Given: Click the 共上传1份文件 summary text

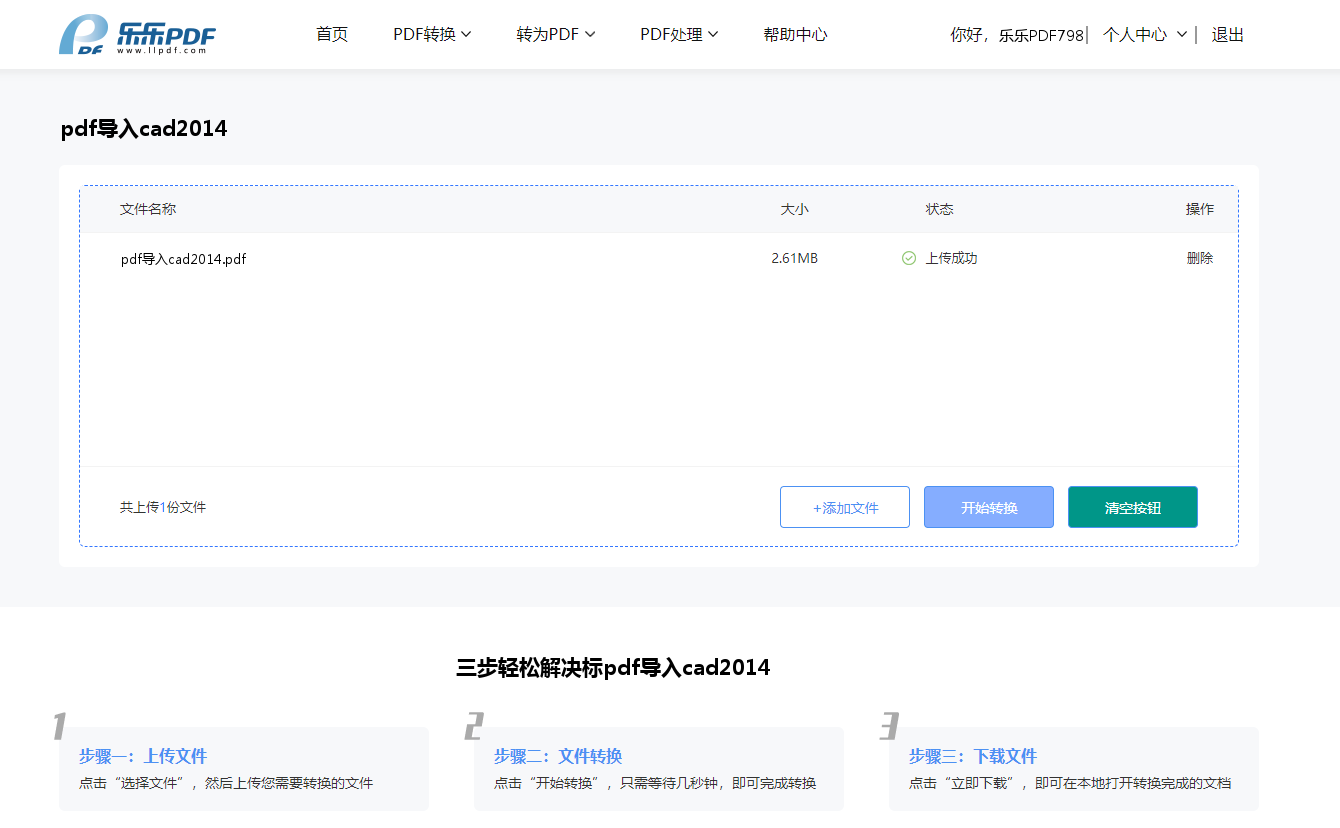Looking at the screenshot, I should (163, 507).
